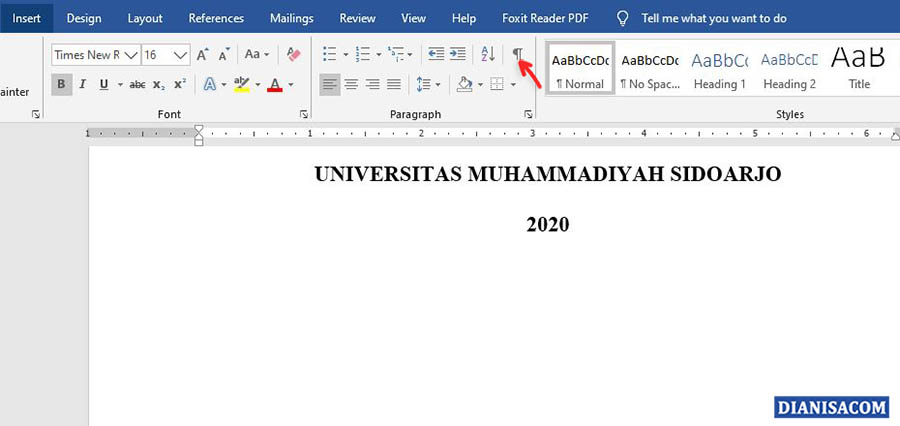
Task: Open the font size dropdown
Action: (x=180, y=55)
